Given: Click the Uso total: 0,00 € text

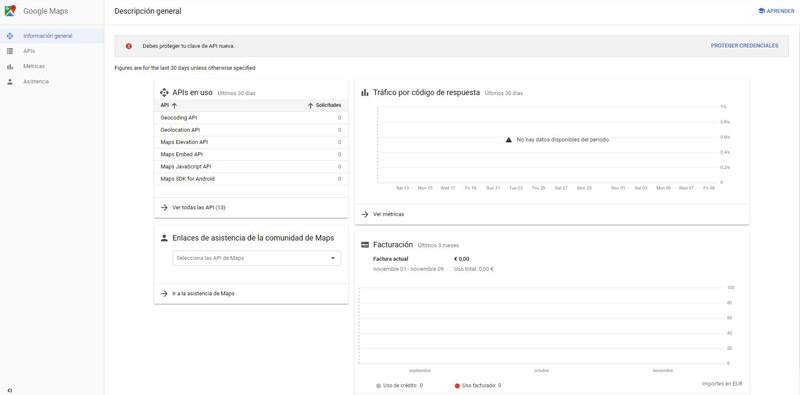Looking at the screenshot, I should [473, 269].
